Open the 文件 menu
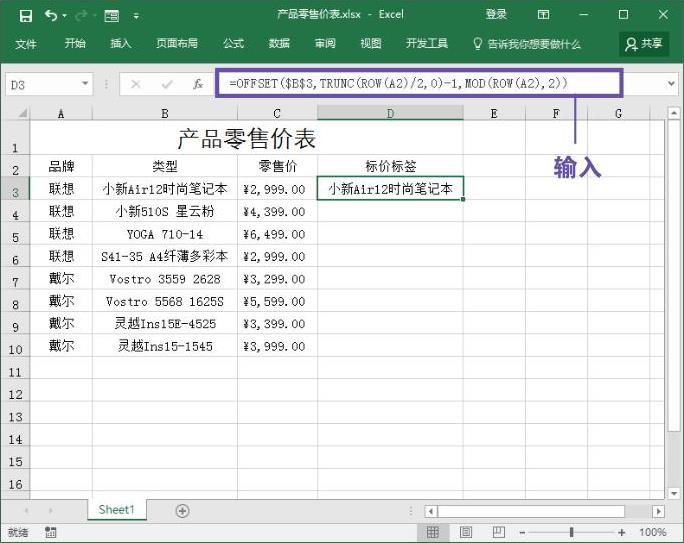The height and width of the screenshot is (543, 684). pyautogui.click(x=26, y=44)
